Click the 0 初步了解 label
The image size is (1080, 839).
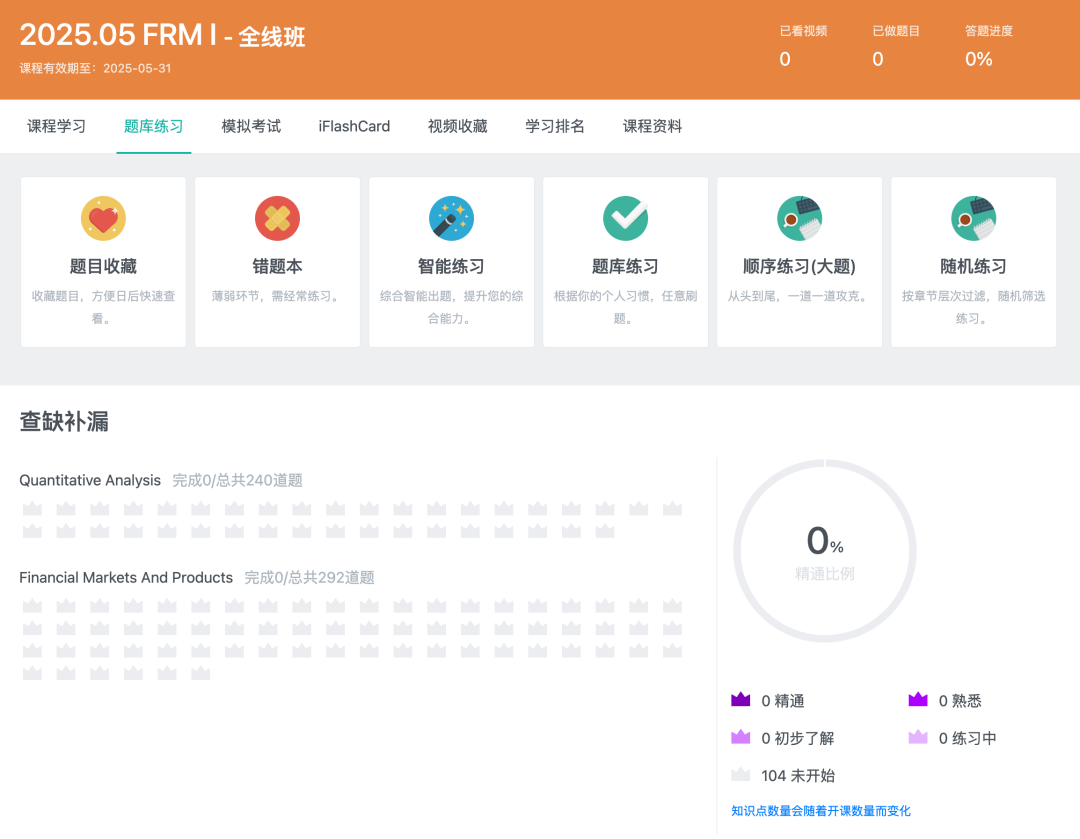point(798,738)
